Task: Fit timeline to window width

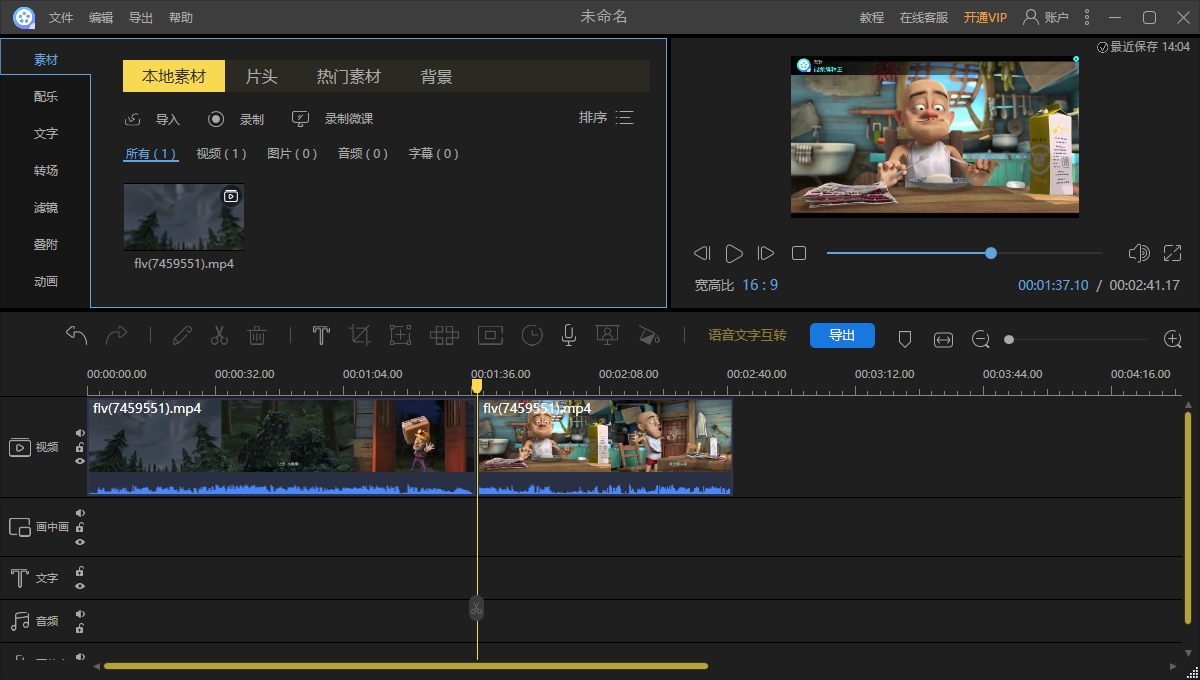Action: click(x=943, y=340)
